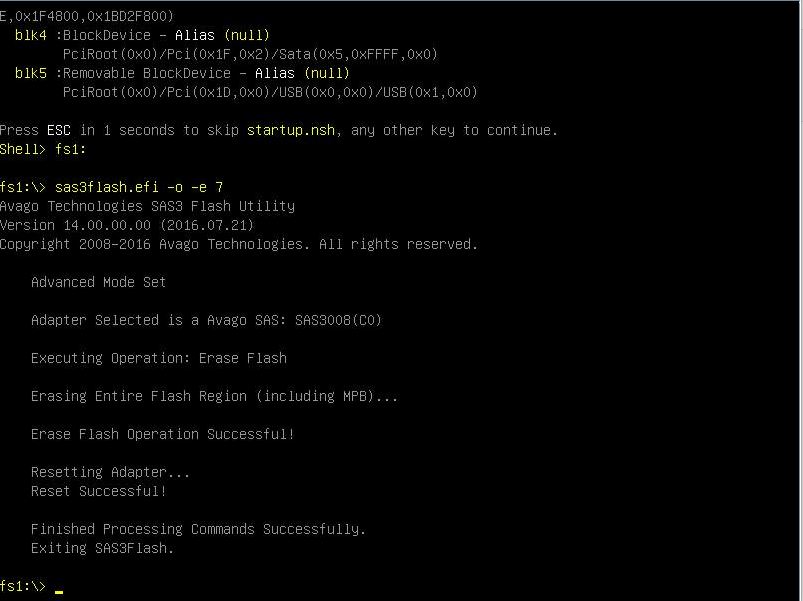Click the yellow 'blk5' device label

pyautogui.click(x=31, y=73)
